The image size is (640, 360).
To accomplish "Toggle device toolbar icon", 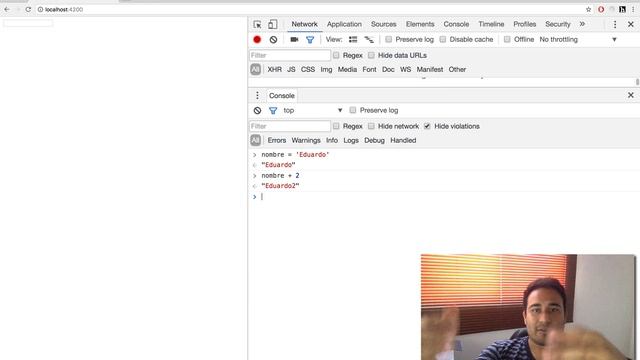I will [272, 24].
